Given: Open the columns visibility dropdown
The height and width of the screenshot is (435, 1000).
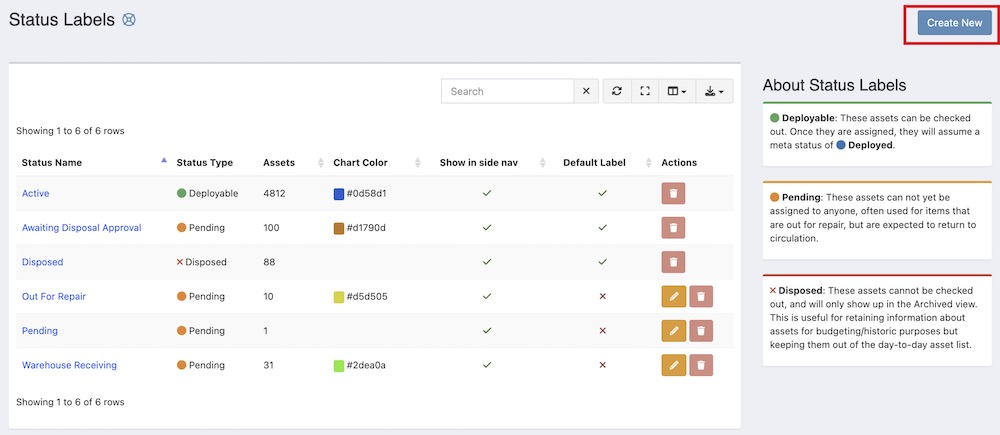Looking at the screenshot, I should pyautogui.click(x=677, y=91).
